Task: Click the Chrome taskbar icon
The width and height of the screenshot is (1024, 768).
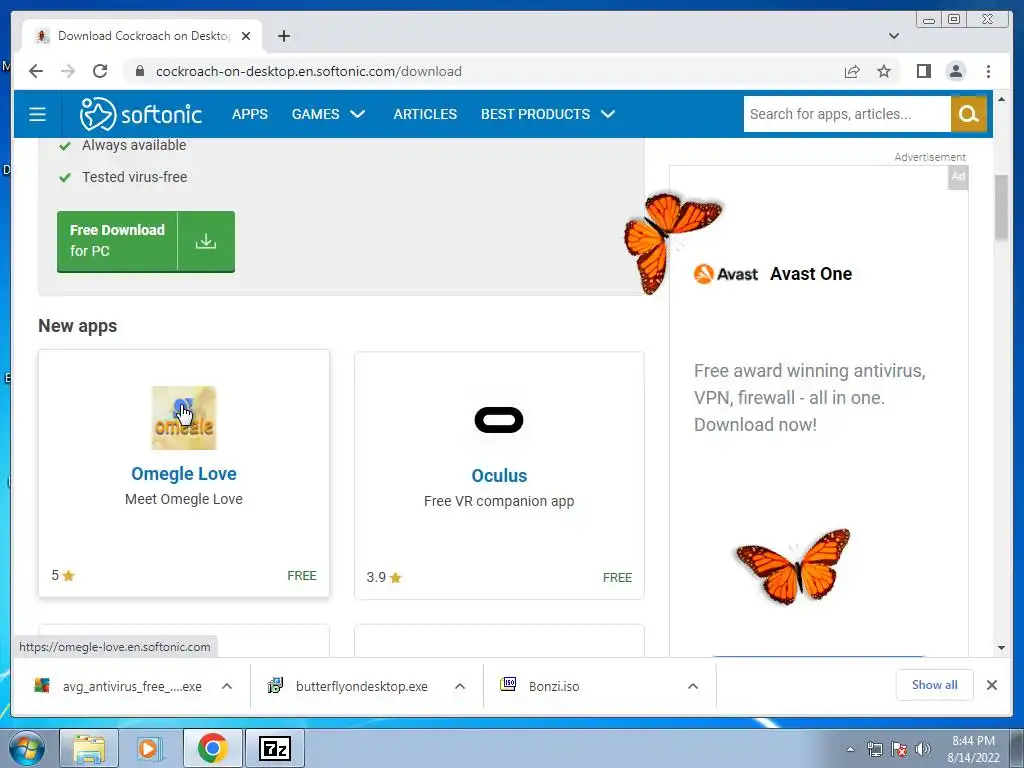Action: [x=213, y=748]
